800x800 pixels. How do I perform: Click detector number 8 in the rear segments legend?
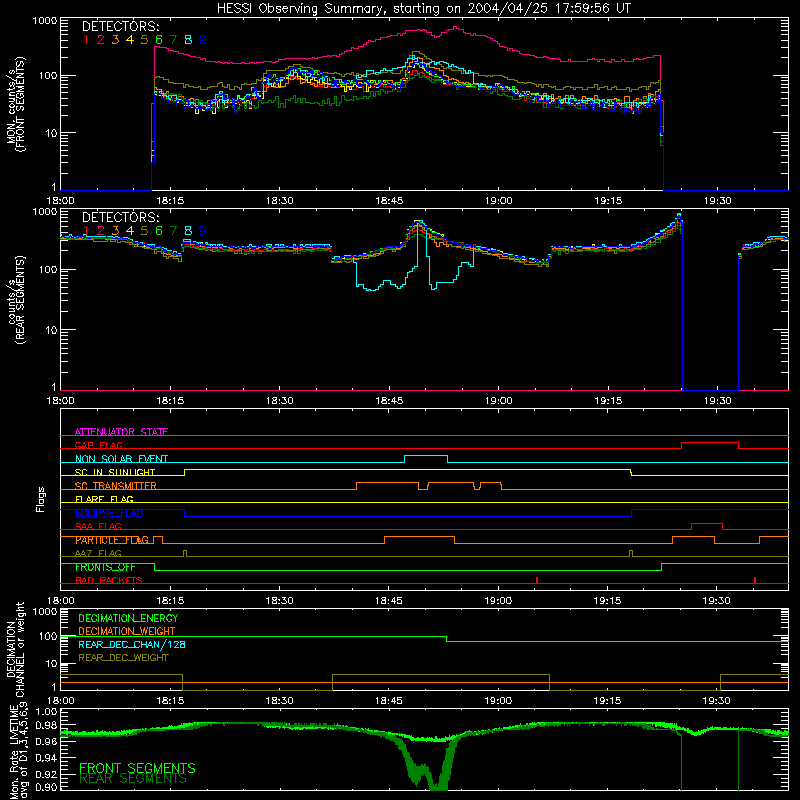pos(188,231)
